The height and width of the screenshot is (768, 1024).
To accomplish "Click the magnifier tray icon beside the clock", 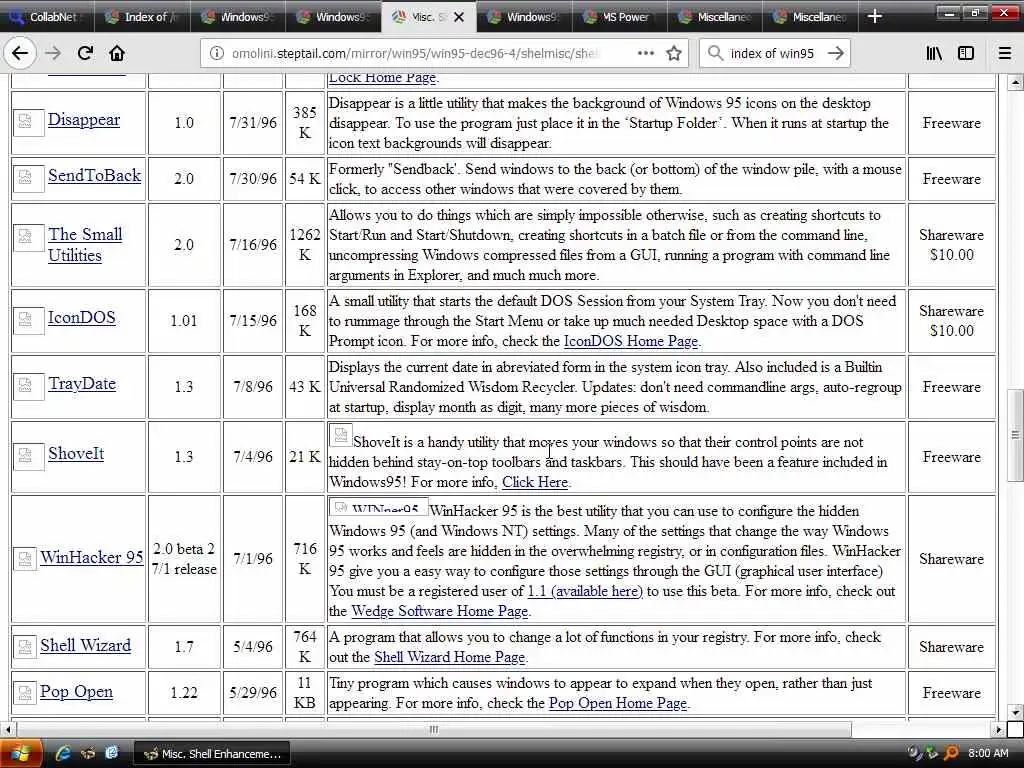I will point(952,754).
